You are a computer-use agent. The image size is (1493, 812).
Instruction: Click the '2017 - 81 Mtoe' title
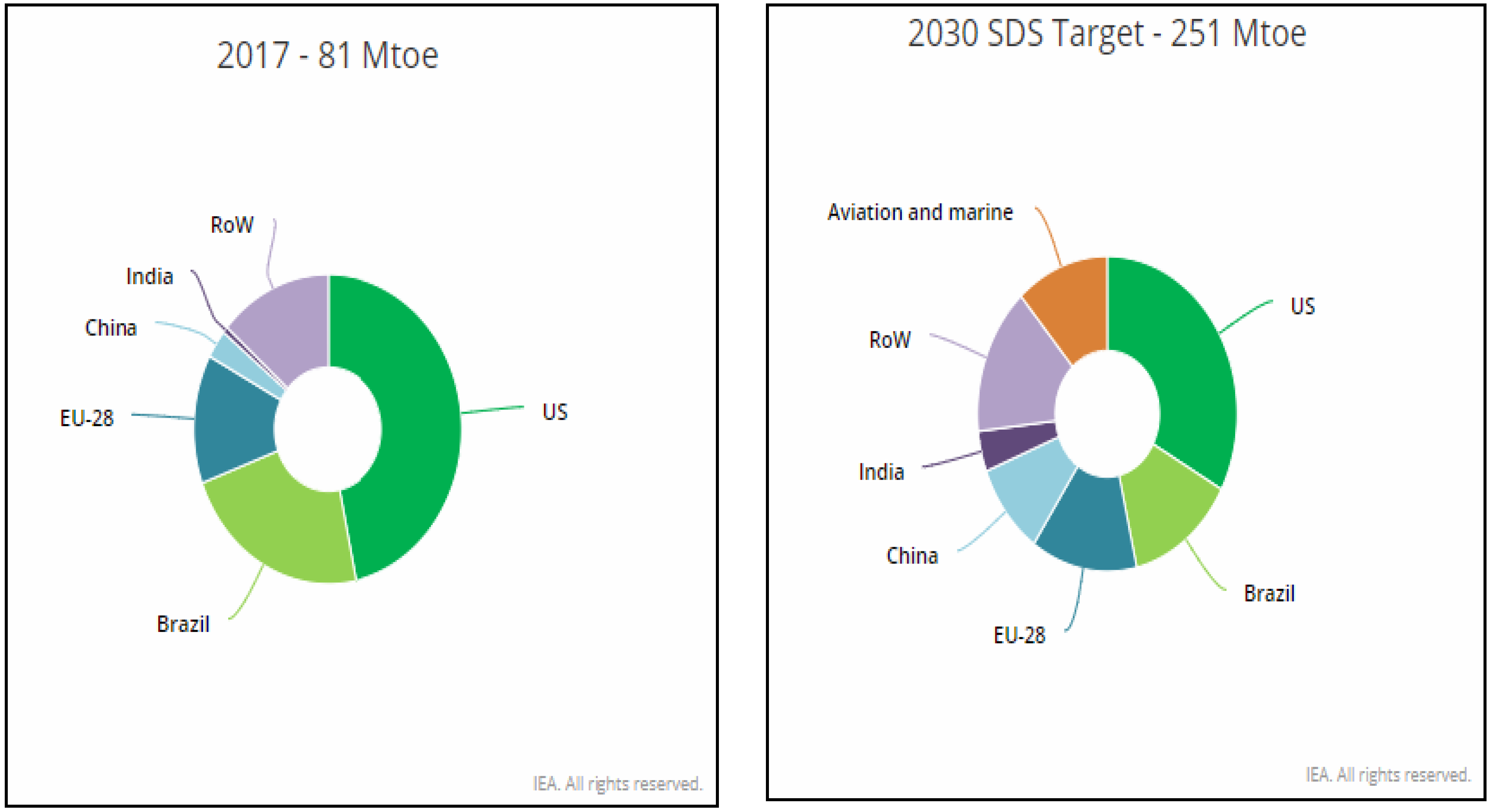(x=327, y=56)
